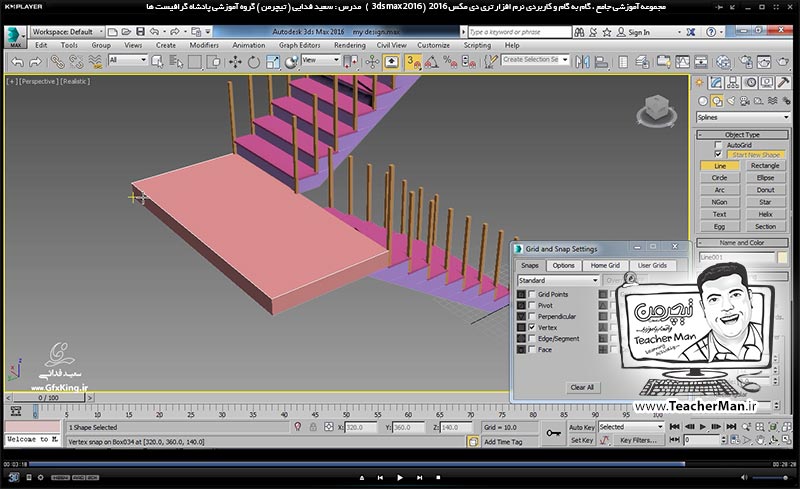The width and height of the screenshot is (800, 489).
Task: Toggle the Auto Key button
Action: pos(582,427)
